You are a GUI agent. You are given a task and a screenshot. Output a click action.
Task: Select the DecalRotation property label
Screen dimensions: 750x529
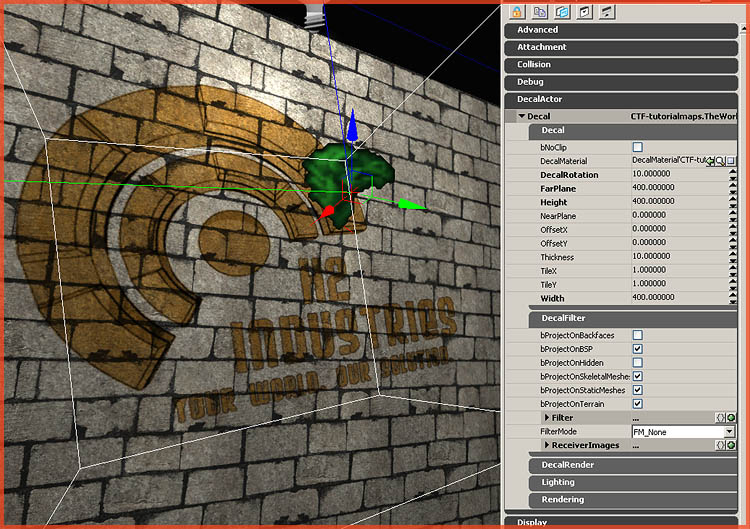click(x=569, y=175)
